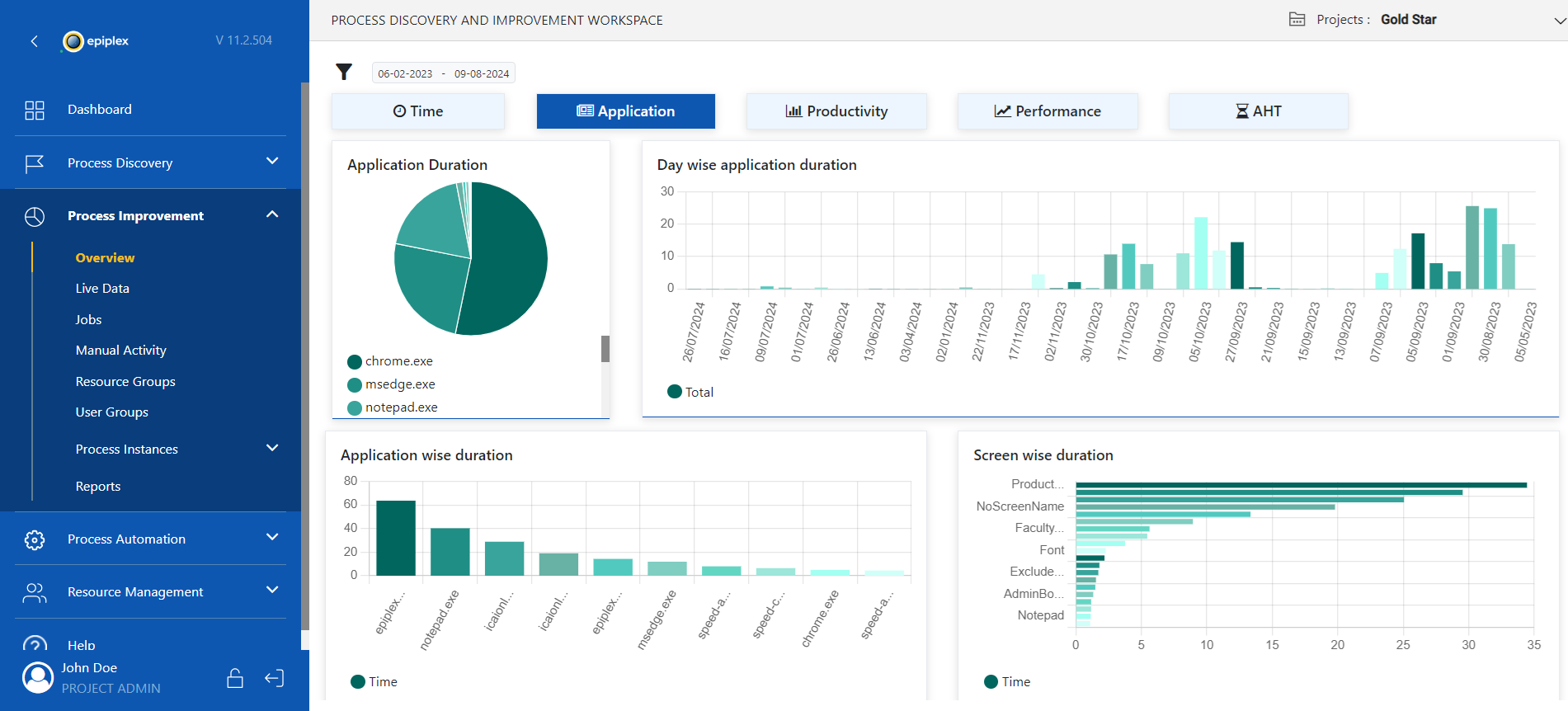Go to Jobs in sidebar
This screenshot has width=1568, height=711.
pos(88,320)
